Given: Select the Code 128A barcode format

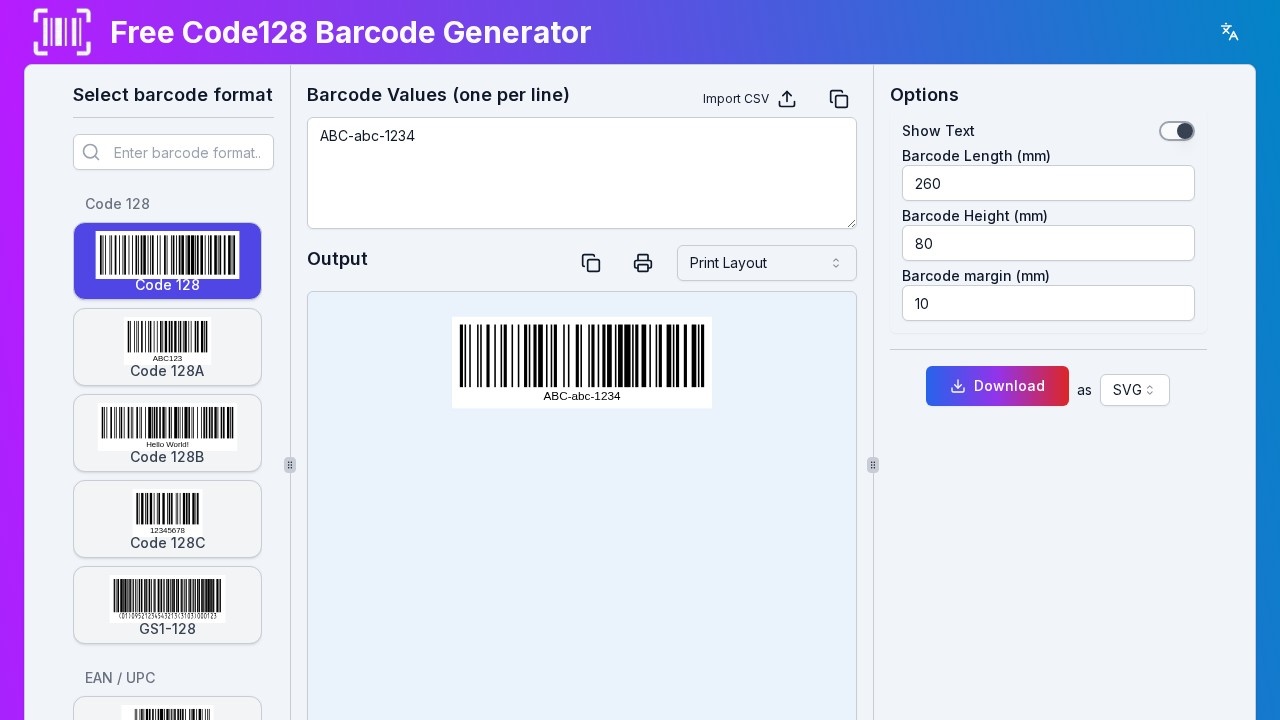Looking at the screenshot, I should pos(167,347).
